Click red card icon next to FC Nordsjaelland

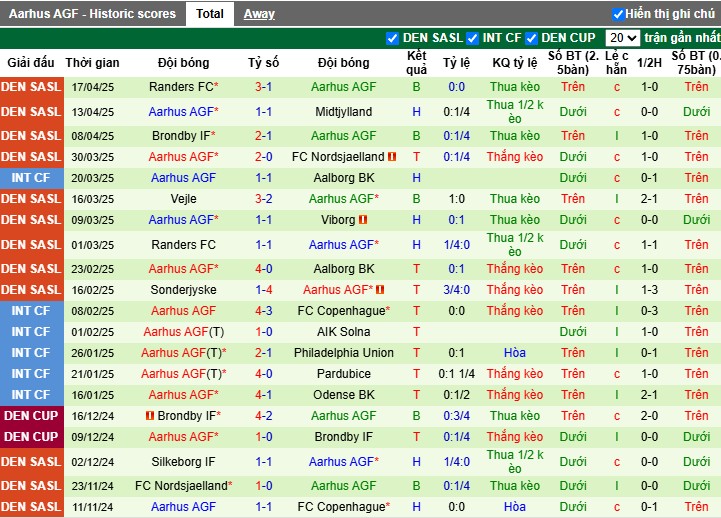pos(392,157)
